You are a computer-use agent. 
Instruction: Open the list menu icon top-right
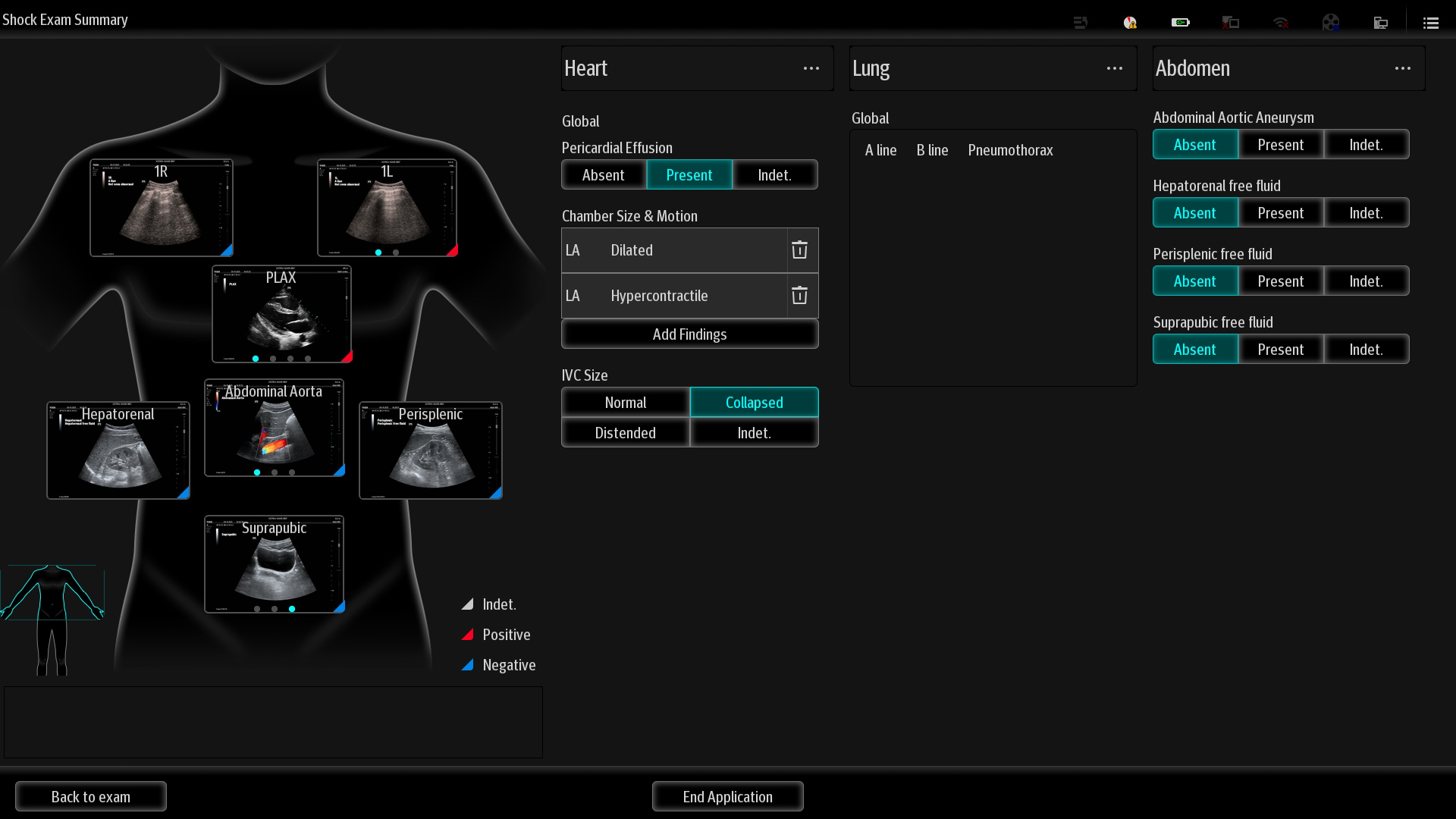pos(1431,23)
